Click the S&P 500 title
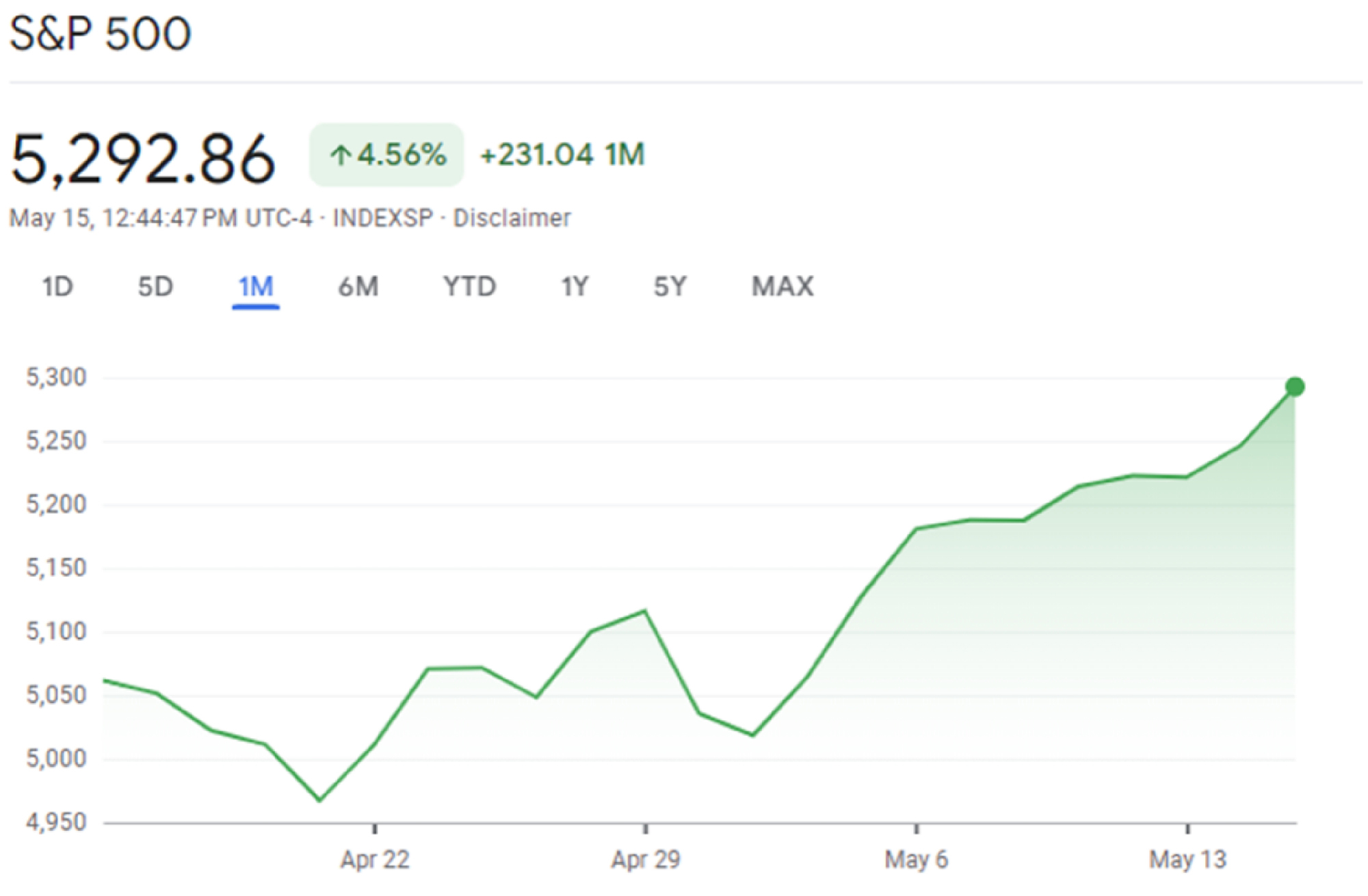 pos(101,34)
